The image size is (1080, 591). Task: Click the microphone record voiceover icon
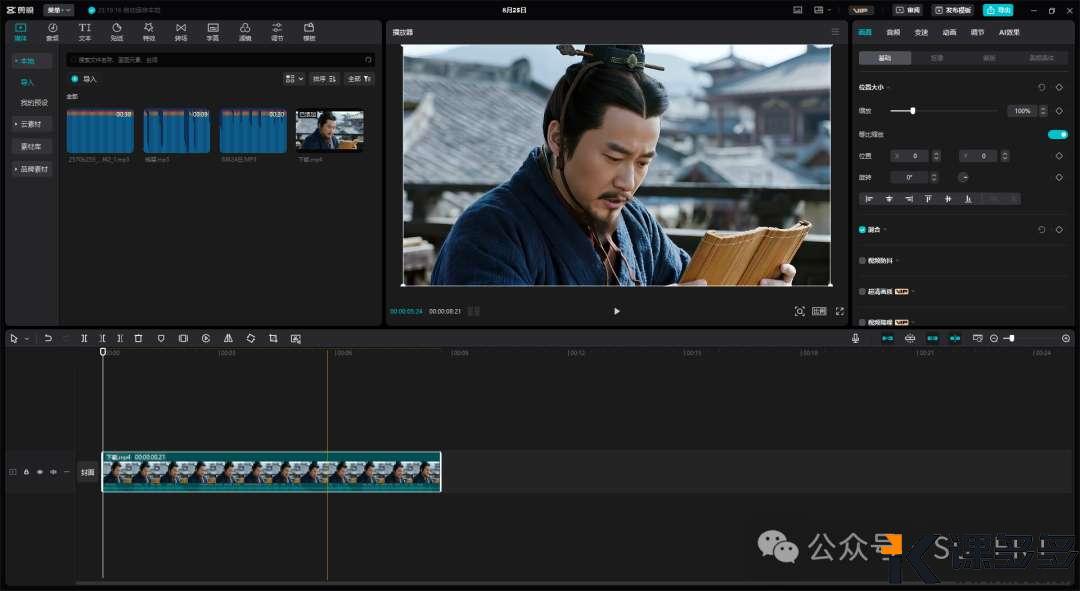click(x=856, y=339)
